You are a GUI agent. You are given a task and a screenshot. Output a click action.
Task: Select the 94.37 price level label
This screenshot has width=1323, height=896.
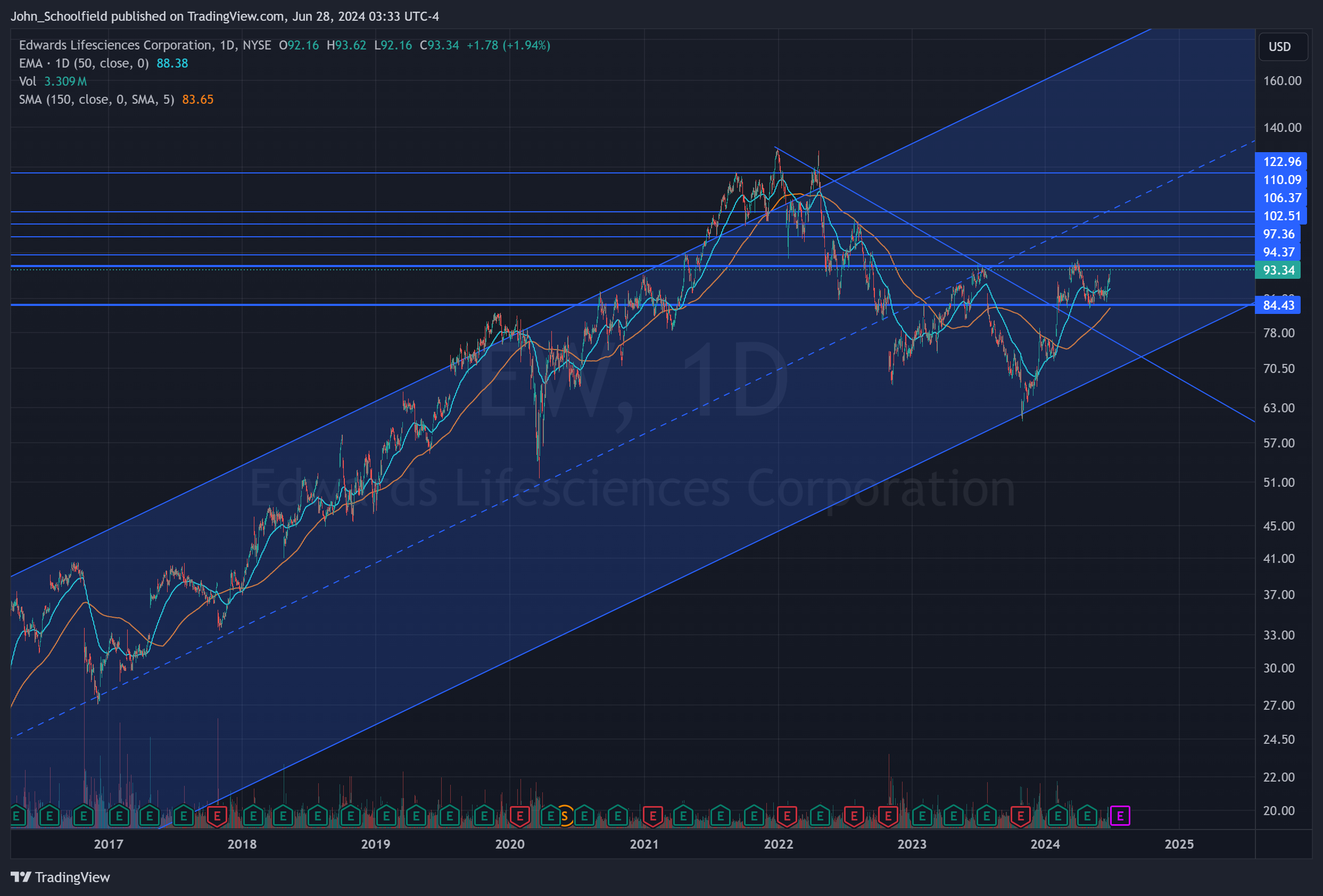pyautogui.click(x=1278, y=252)
